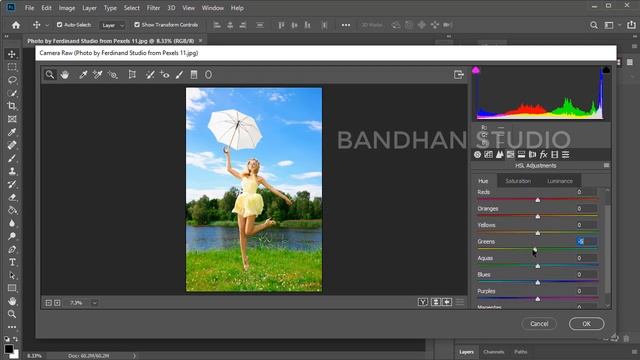Open the Presets panel icon
640x360 pixels.
coord(565,154)
